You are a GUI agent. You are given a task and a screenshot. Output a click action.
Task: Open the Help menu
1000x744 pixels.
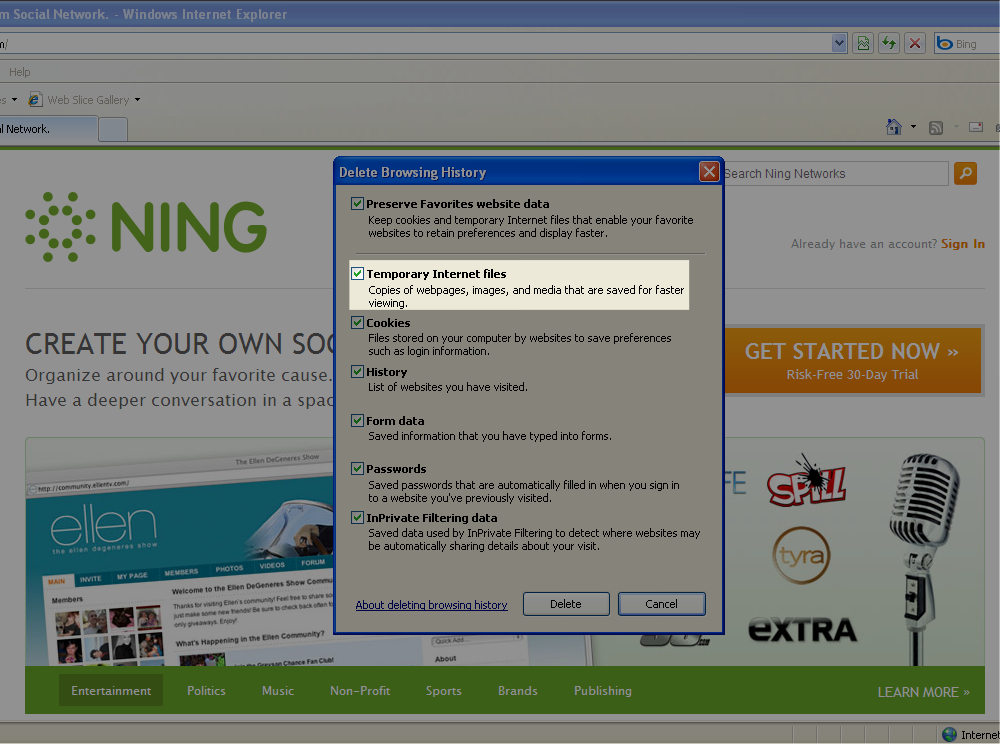click(x=20, y=72)
